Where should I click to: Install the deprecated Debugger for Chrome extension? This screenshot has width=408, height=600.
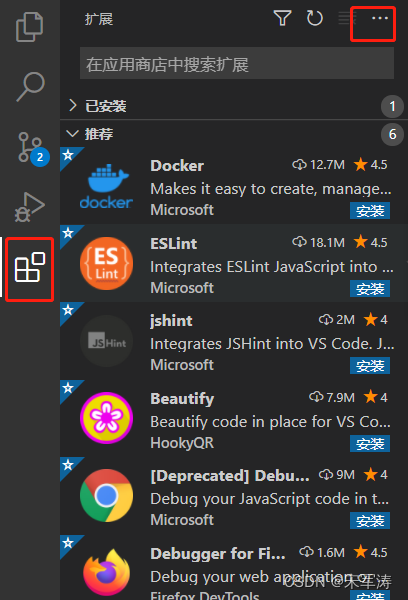[x=370, y=521]
